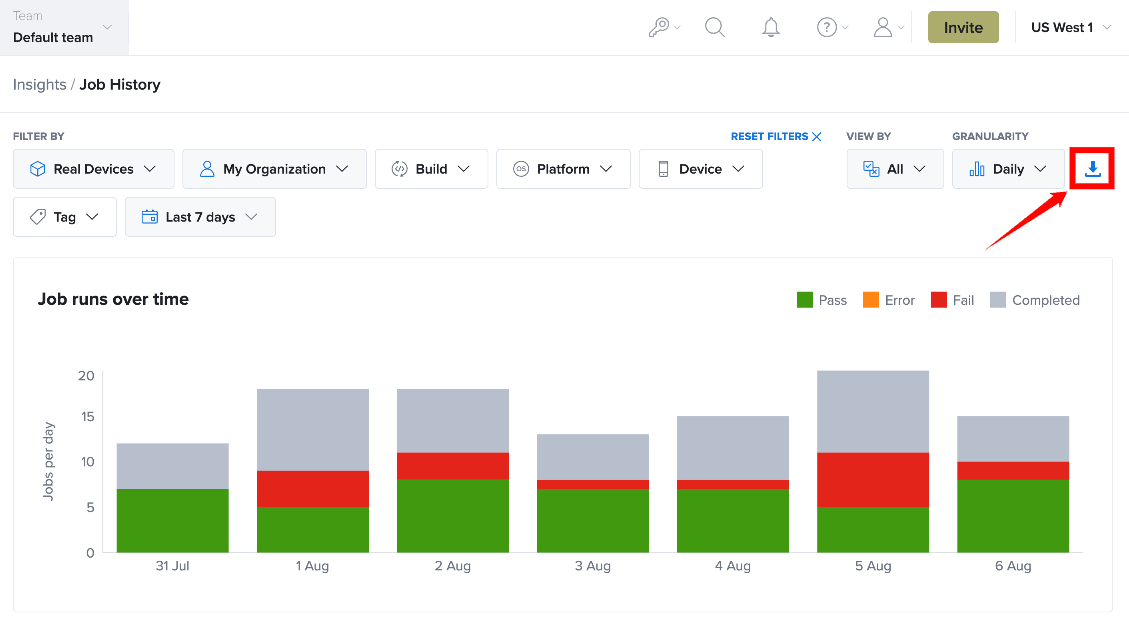The width and height of the screenshot is (1129, 627).
Task: Click the Reset Filters link
Action: (776, 136)
